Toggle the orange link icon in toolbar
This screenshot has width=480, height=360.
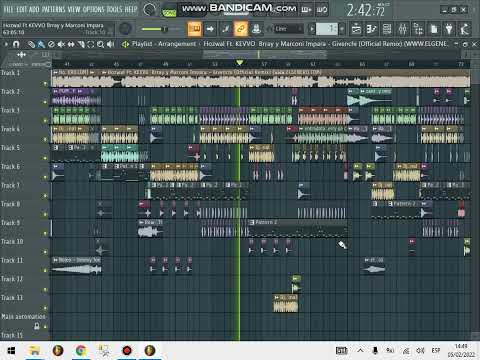tap(240, 29)
